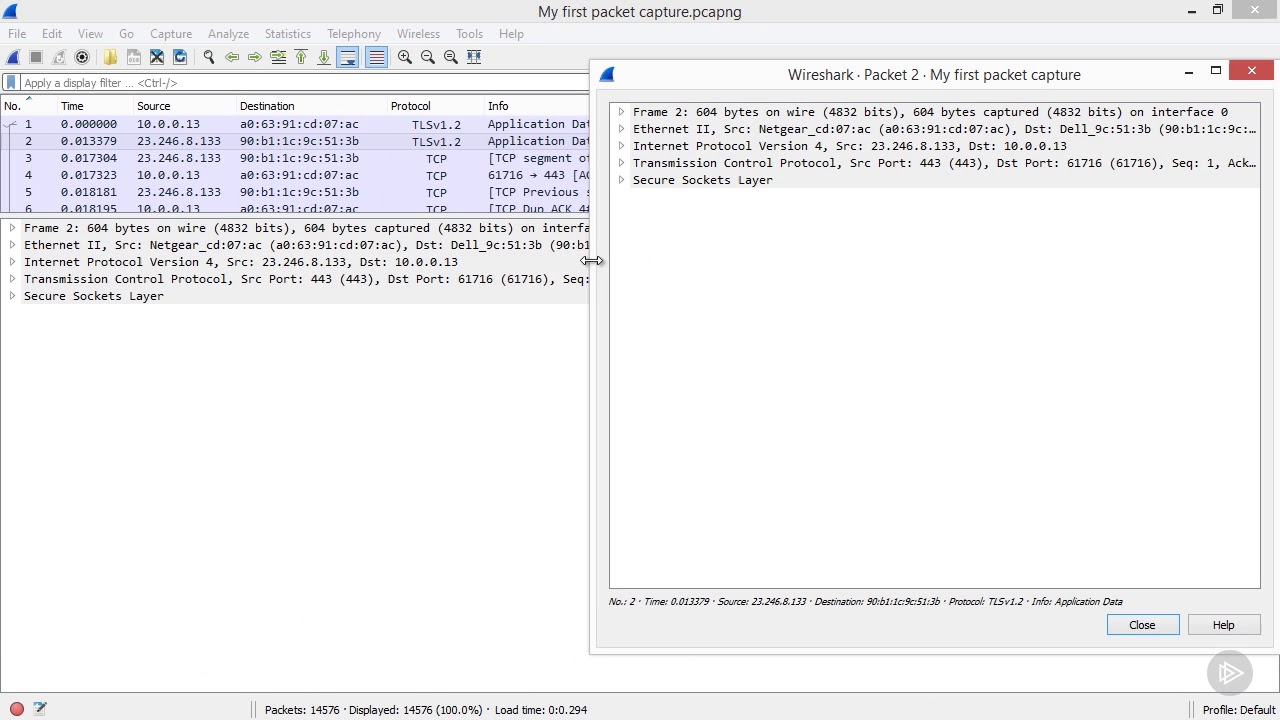Click the Go to specified packet icon

pyautogui.click(x=278, y=57)
